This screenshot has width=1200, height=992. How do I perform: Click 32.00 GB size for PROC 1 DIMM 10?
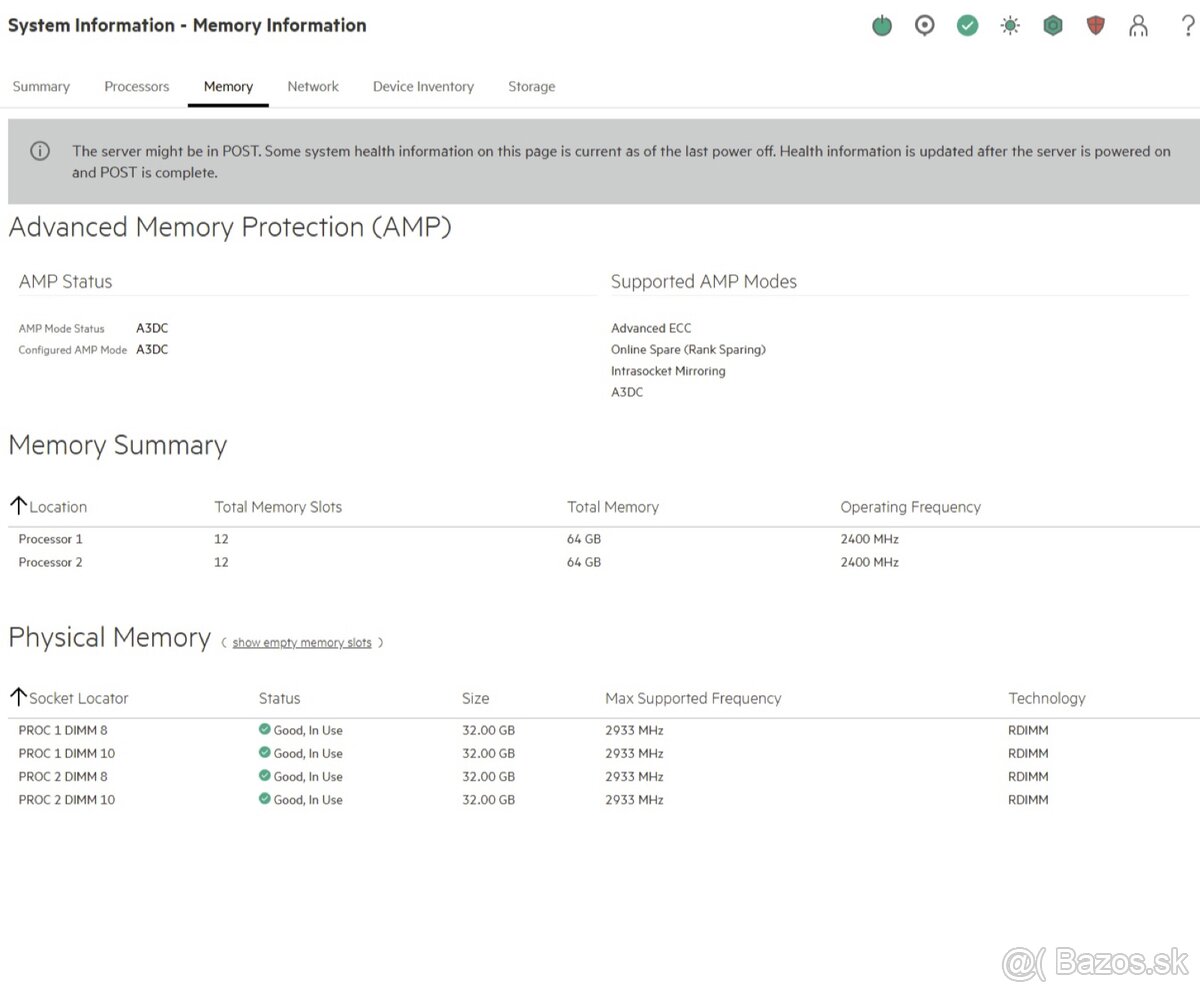[x=488, y=753]
